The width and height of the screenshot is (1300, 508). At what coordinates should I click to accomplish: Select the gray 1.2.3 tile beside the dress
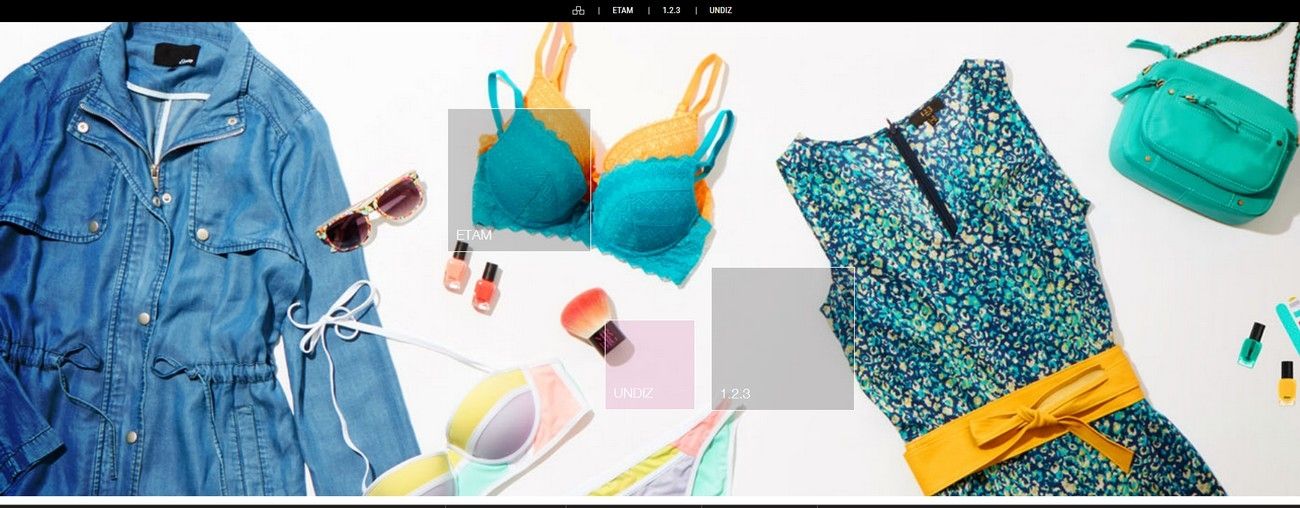pyautogui.click(x=783, y=339)
